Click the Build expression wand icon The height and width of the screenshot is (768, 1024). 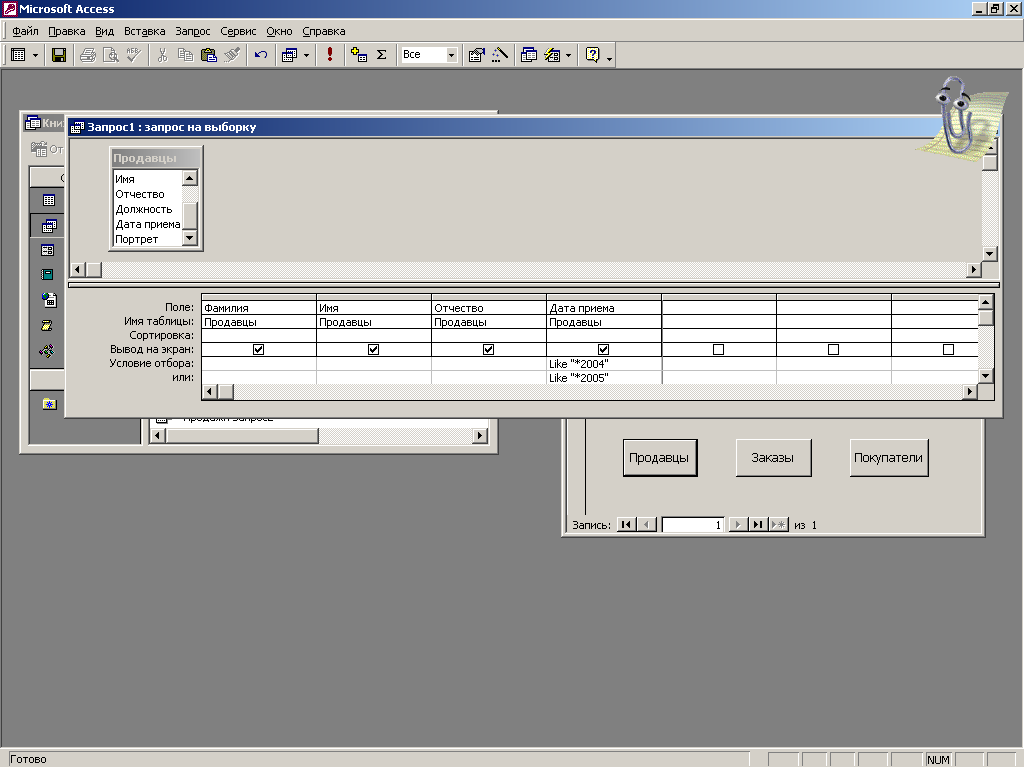pyautogui.click(x=500, y=55)
